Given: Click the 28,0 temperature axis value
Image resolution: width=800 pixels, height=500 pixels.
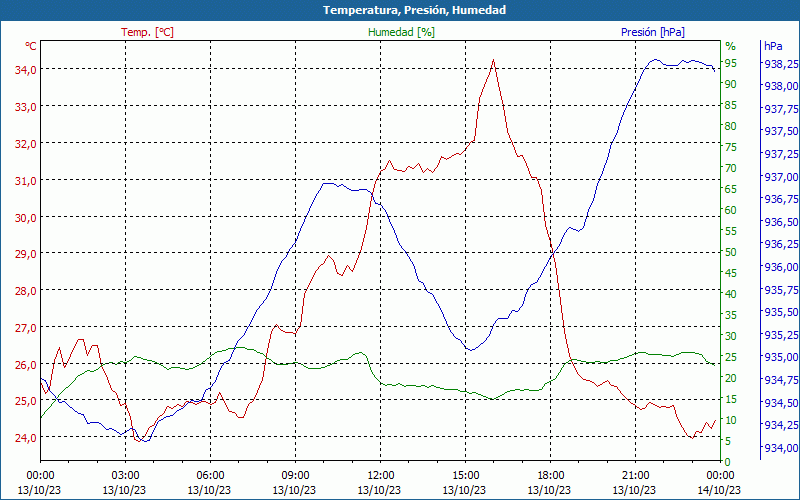Looking at the screenshot, I should pyautogui.click(x=26, y=291).
